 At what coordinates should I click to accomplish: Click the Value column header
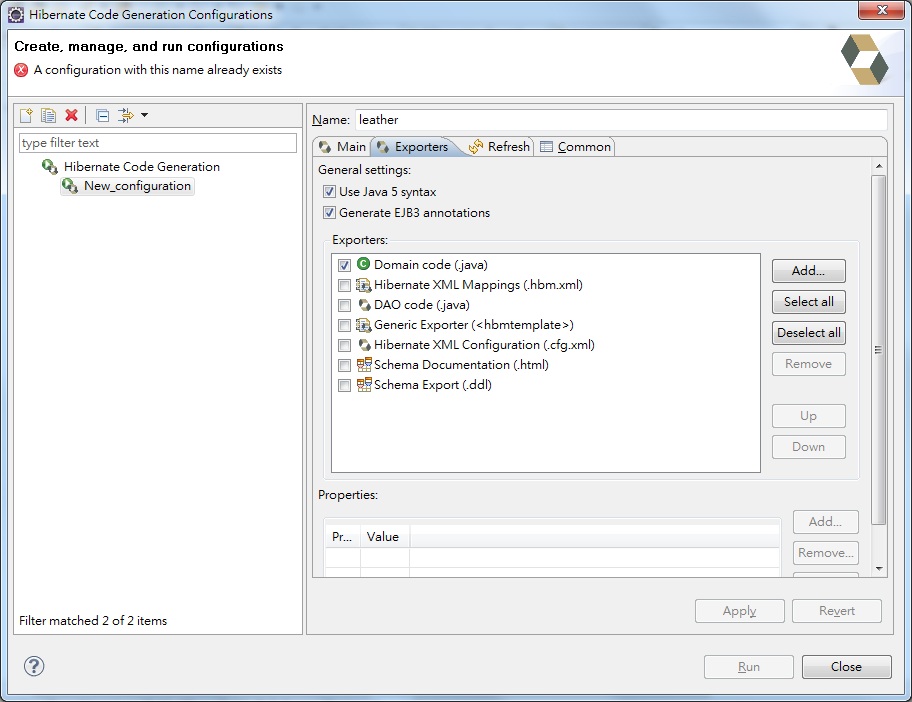click(x=384, y=537)
